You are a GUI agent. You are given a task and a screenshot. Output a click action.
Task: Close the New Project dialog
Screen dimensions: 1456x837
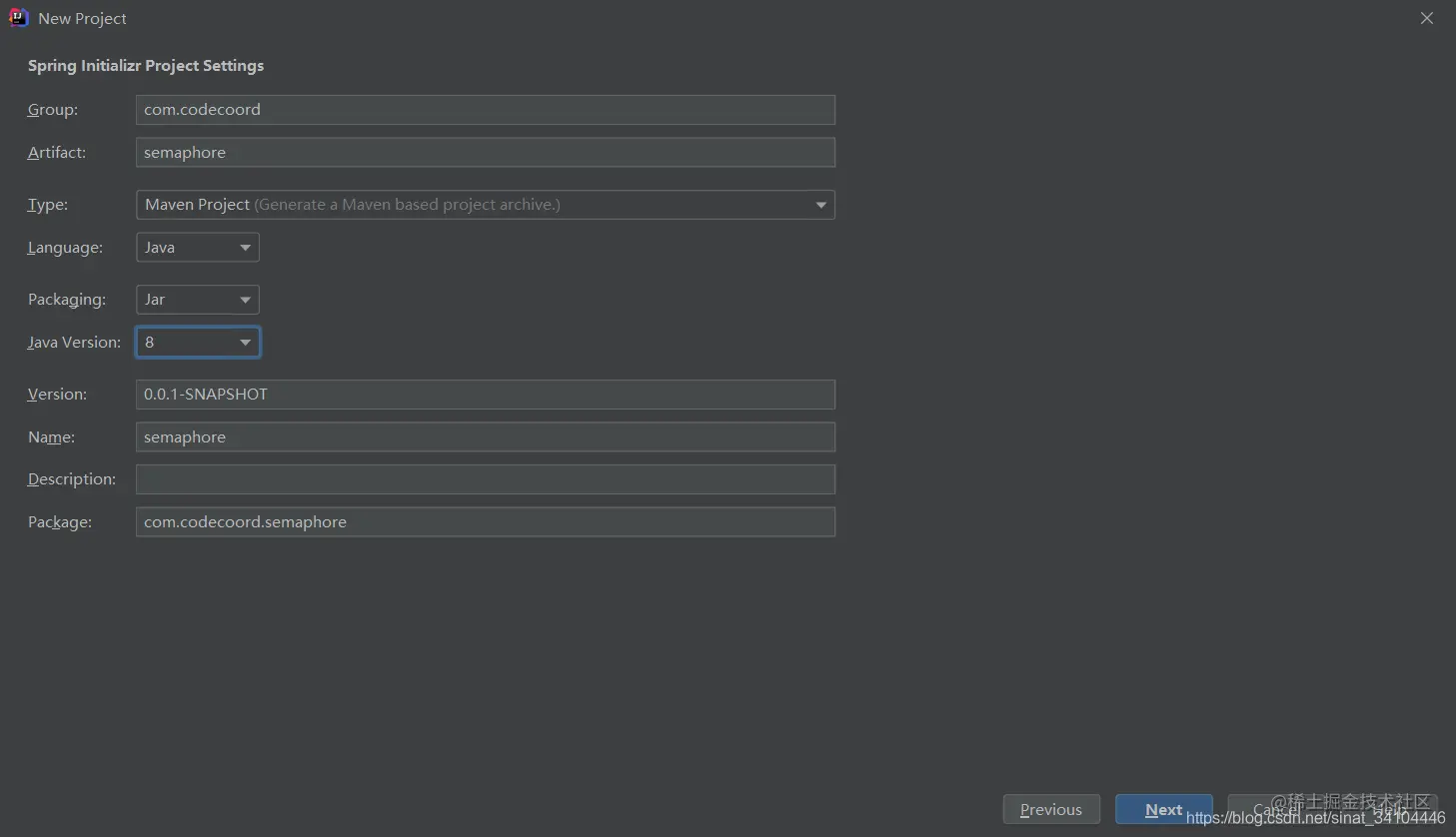[x=1427, y=18]
